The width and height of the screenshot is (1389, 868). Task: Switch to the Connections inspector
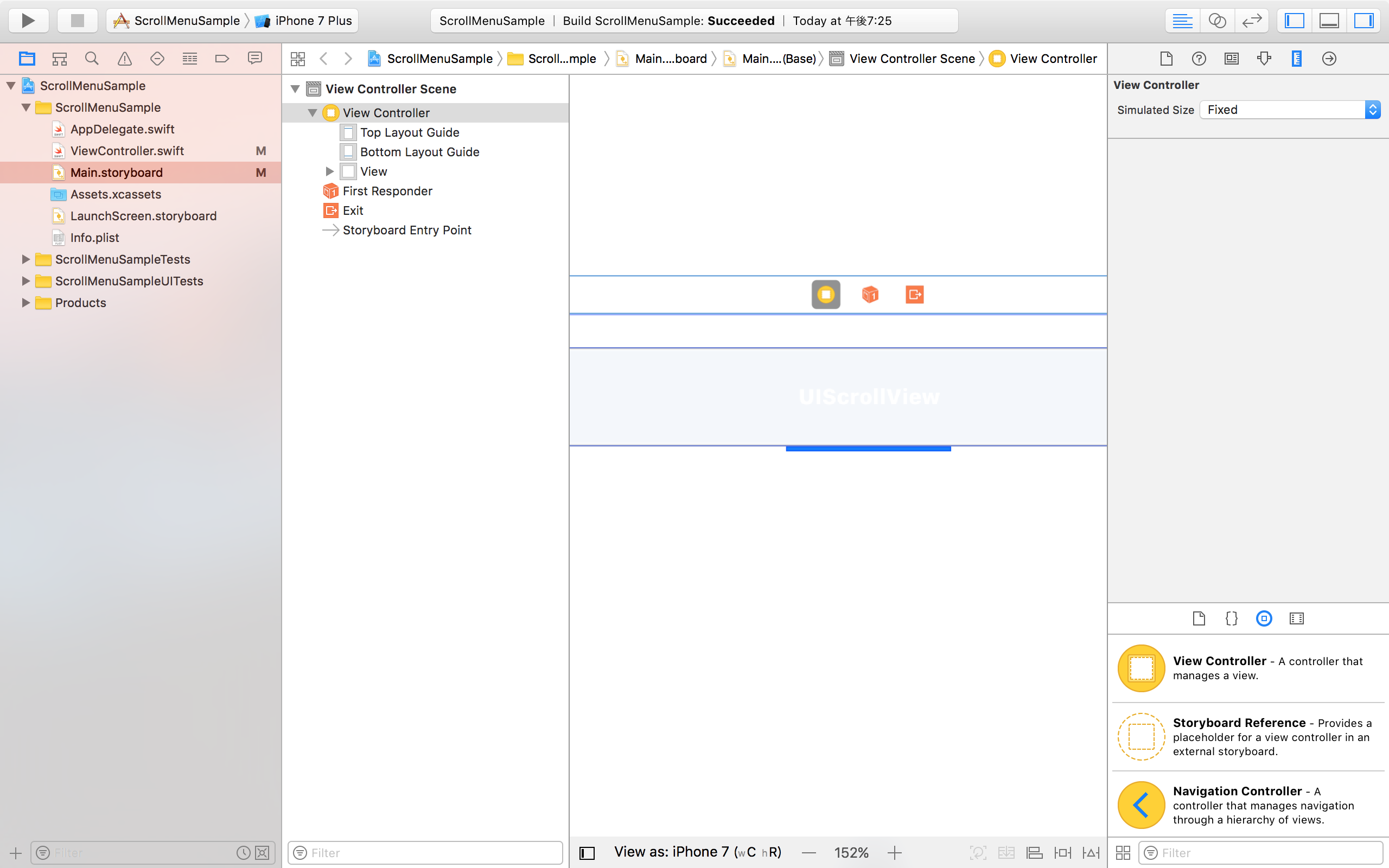coord(1329,58)
